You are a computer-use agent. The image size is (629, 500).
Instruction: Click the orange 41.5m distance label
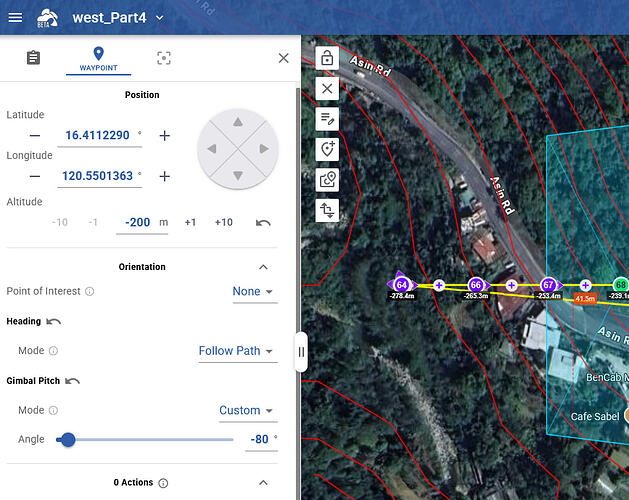pos(585,299)
